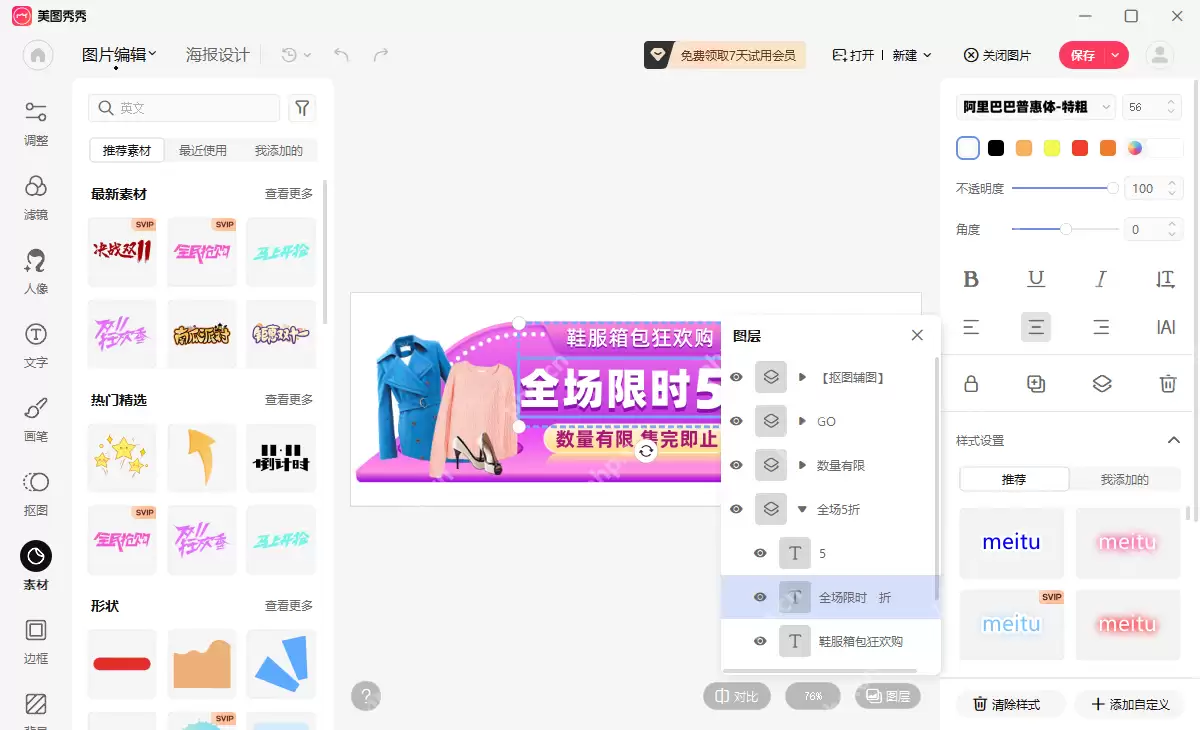The image size is (1200, 730).
Task: Click the duplicate layer icon
Action: pos(1035,383)
